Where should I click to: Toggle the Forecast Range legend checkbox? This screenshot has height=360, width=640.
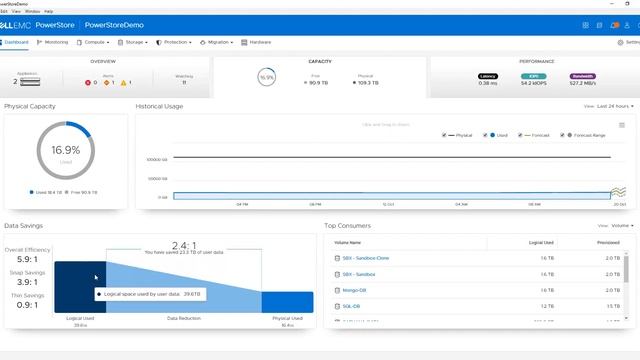click(x=562, y=135)
